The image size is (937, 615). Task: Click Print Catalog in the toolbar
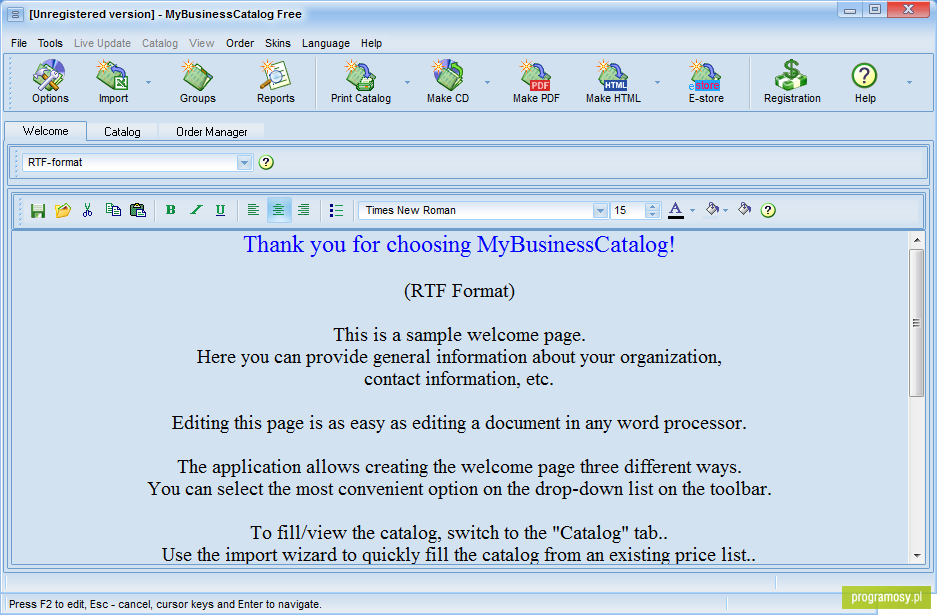tap(361, 82)
